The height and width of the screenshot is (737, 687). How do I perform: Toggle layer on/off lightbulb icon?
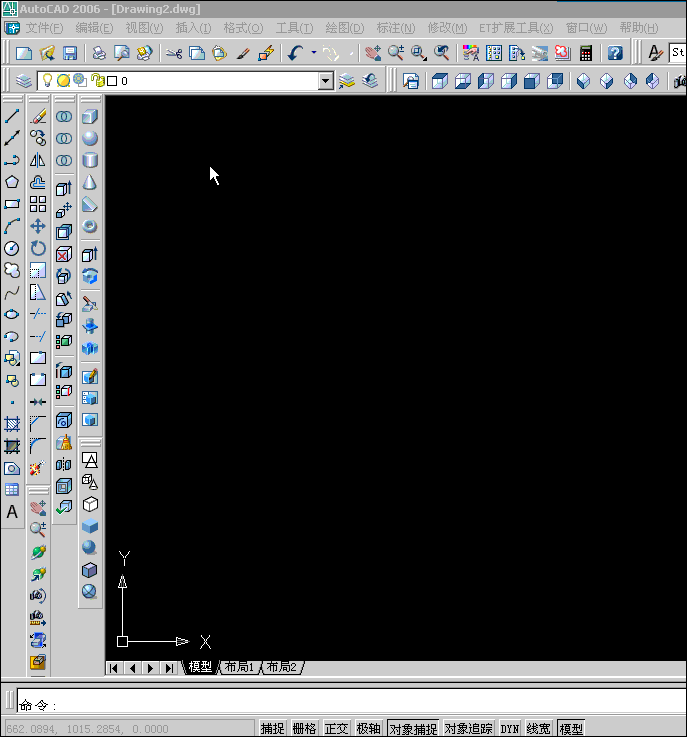[x=47, y=80]
